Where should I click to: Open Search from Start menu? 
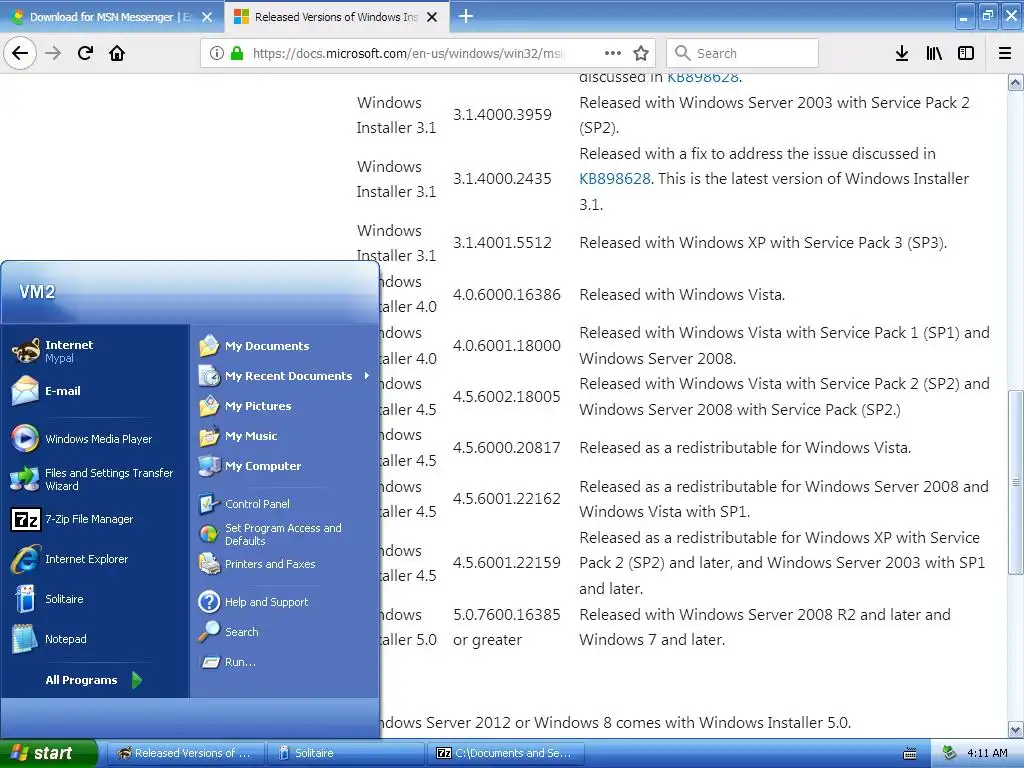click(x=284, y=632)
